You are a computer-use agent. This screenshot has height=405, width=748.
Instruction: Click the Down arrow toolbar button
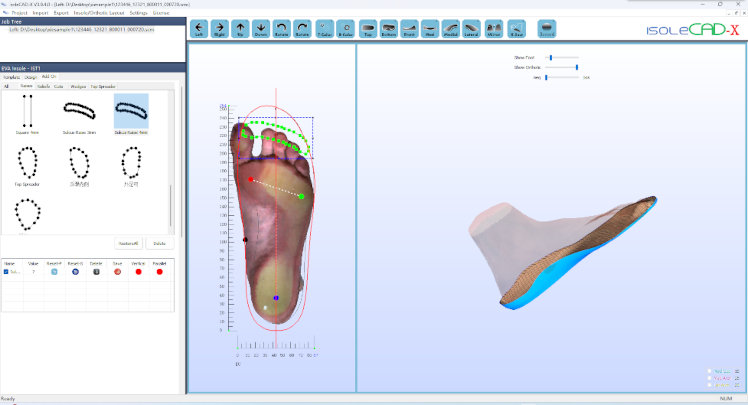point(261,29)
